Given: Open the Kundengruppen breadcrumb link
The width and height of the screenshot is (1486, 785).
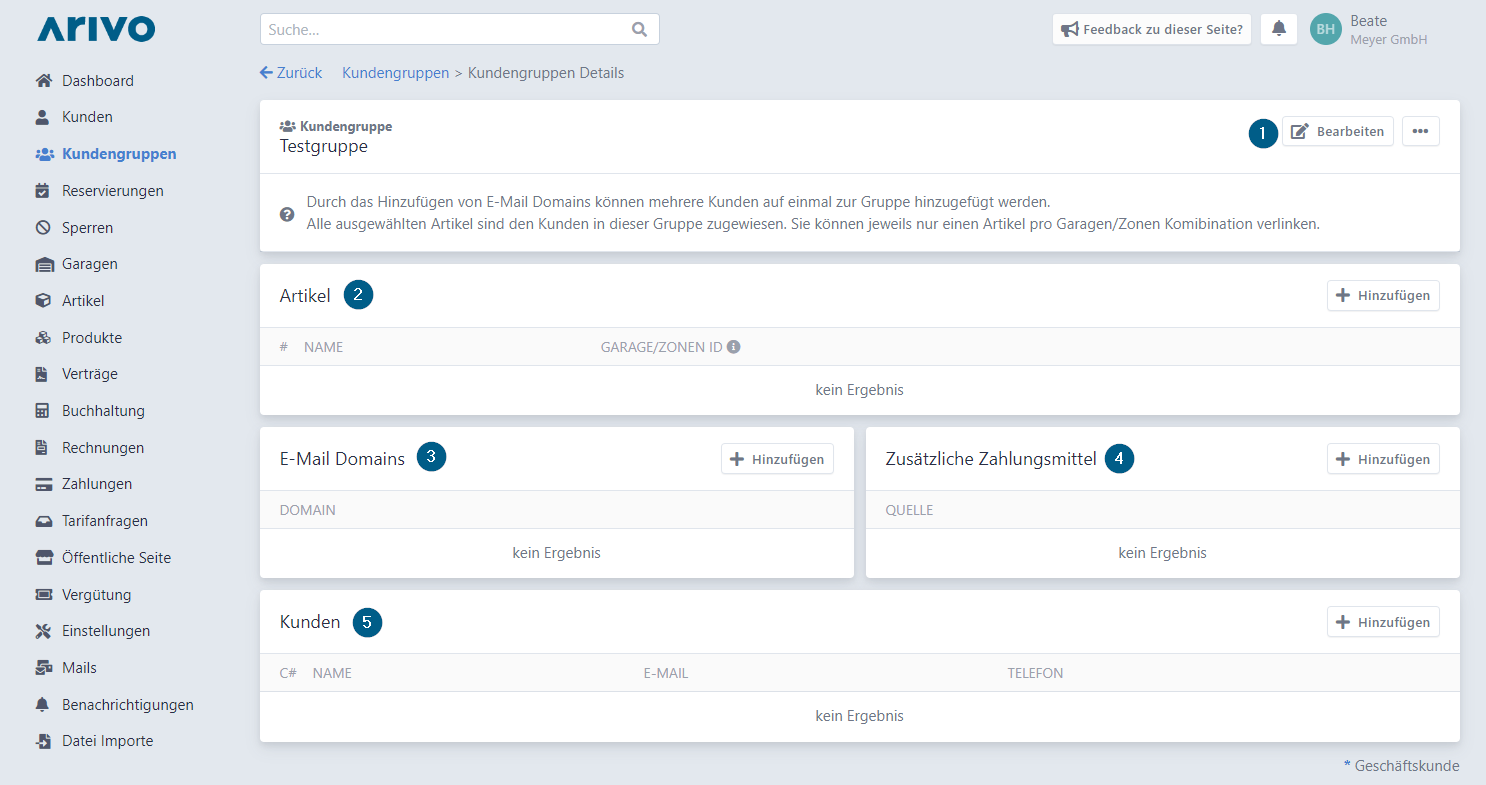Looking at the screenshot, I should click(x=395, y=73).
